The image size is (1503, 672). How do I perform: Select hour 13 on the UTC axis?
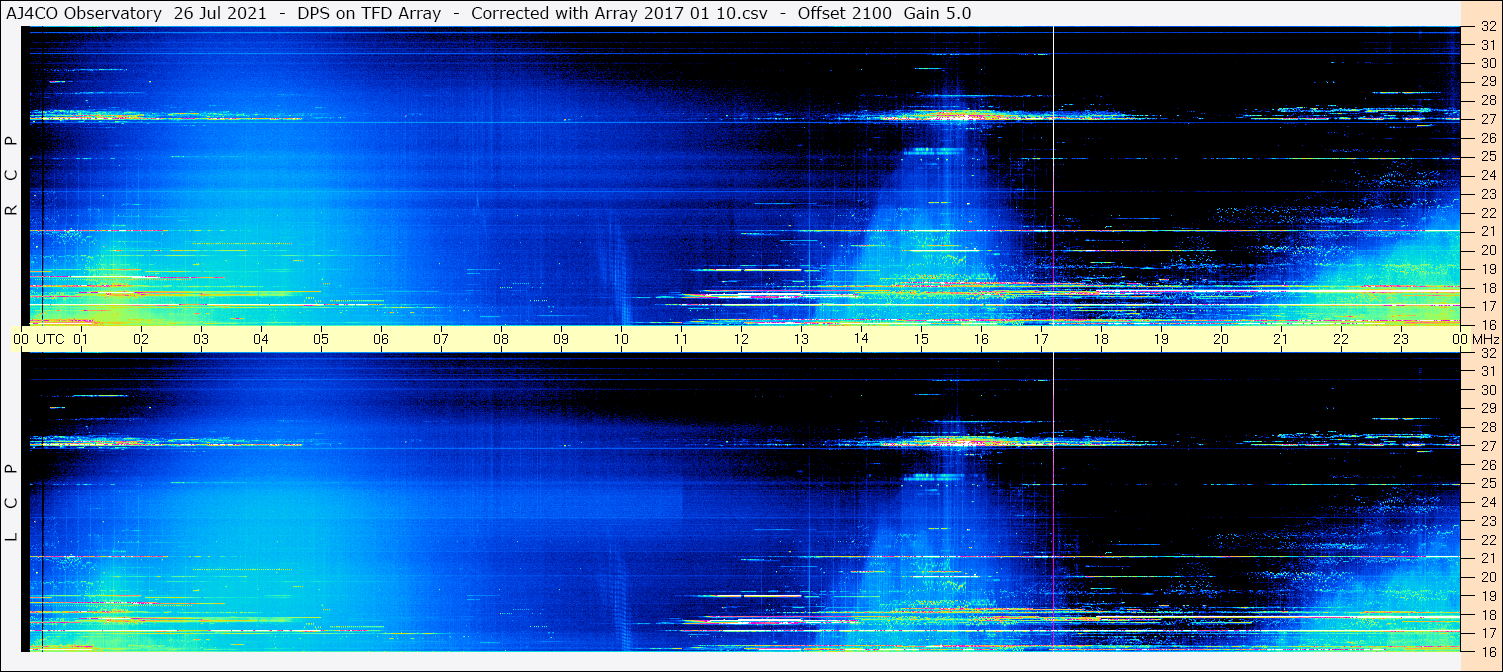pos(801,339)
